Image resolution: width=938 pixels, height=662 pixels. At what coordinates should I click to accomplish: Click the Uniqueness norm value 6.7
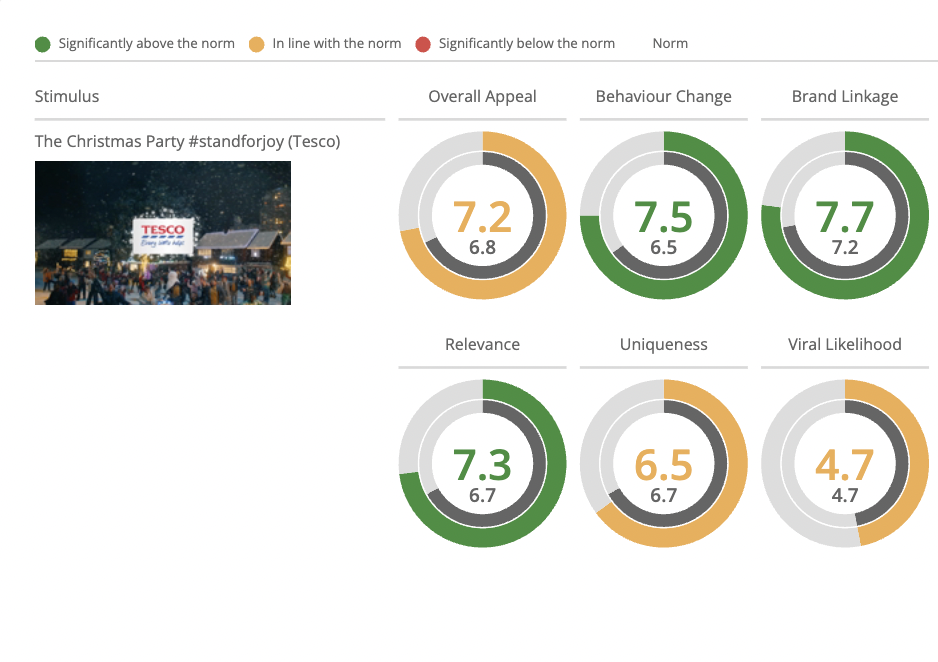tap(663, 496)
